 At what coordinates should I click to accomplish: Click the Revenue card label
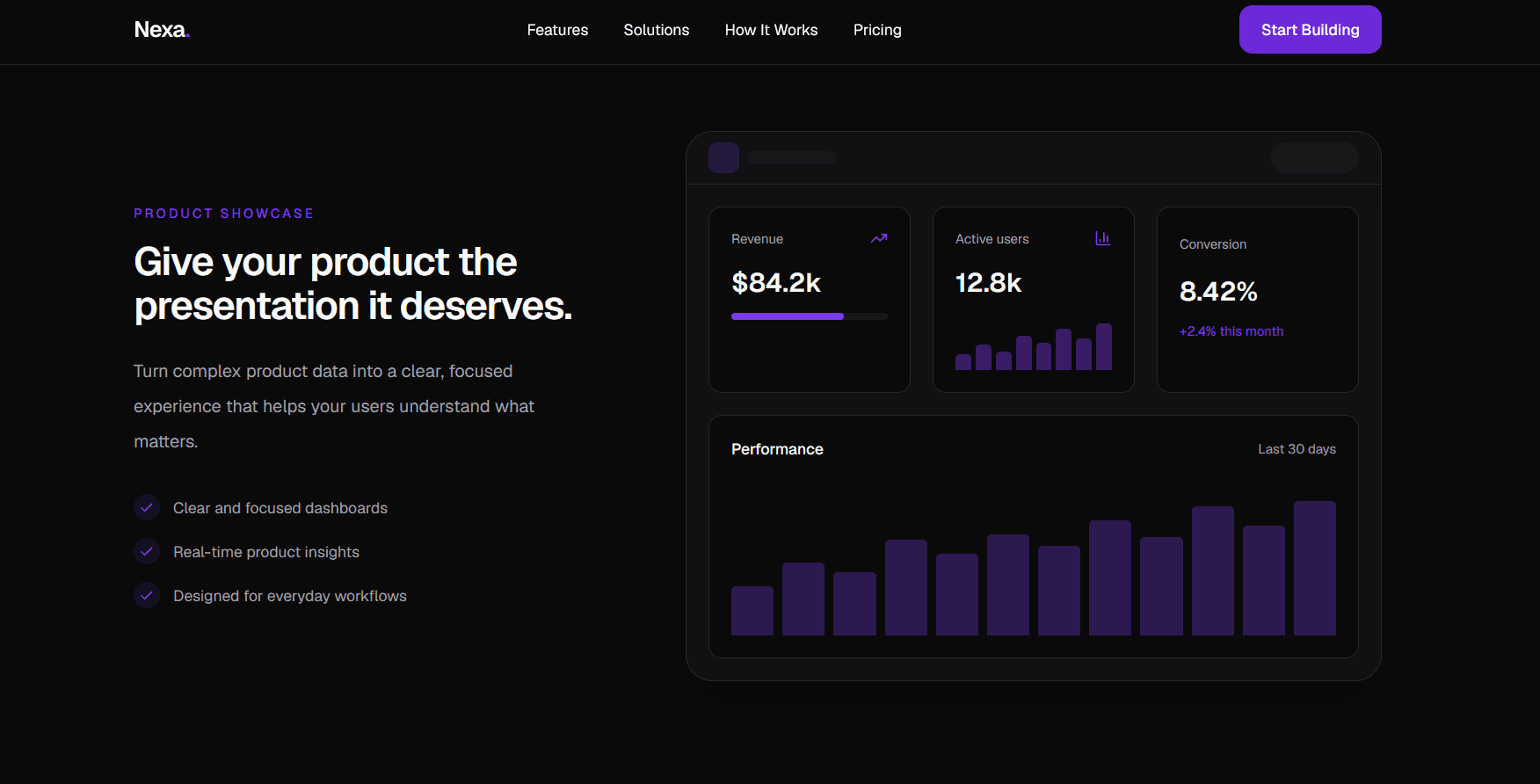click(x=757, y=239)
